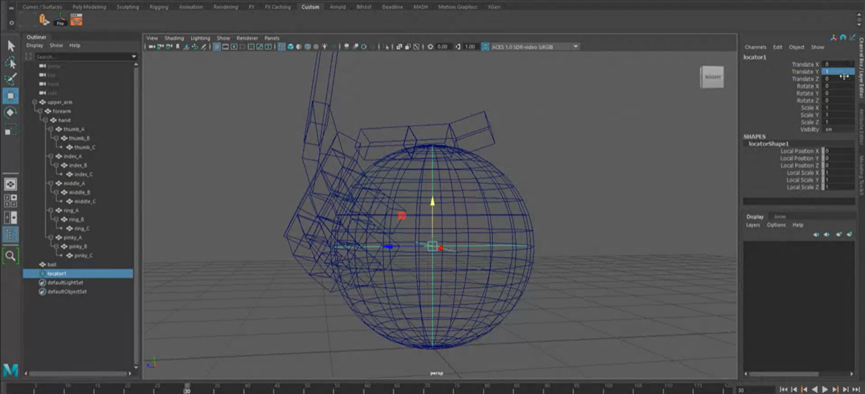The width and height of the screenshot is (865, 394).
Task: Click the red-blue axis Channel Box icon
Action: (834, 37)
